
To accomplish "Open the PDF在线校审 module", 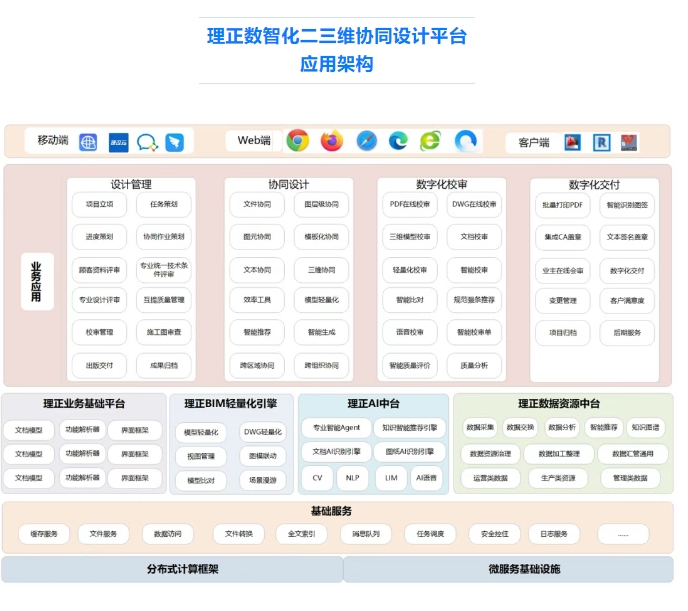I will click(410, 205).
